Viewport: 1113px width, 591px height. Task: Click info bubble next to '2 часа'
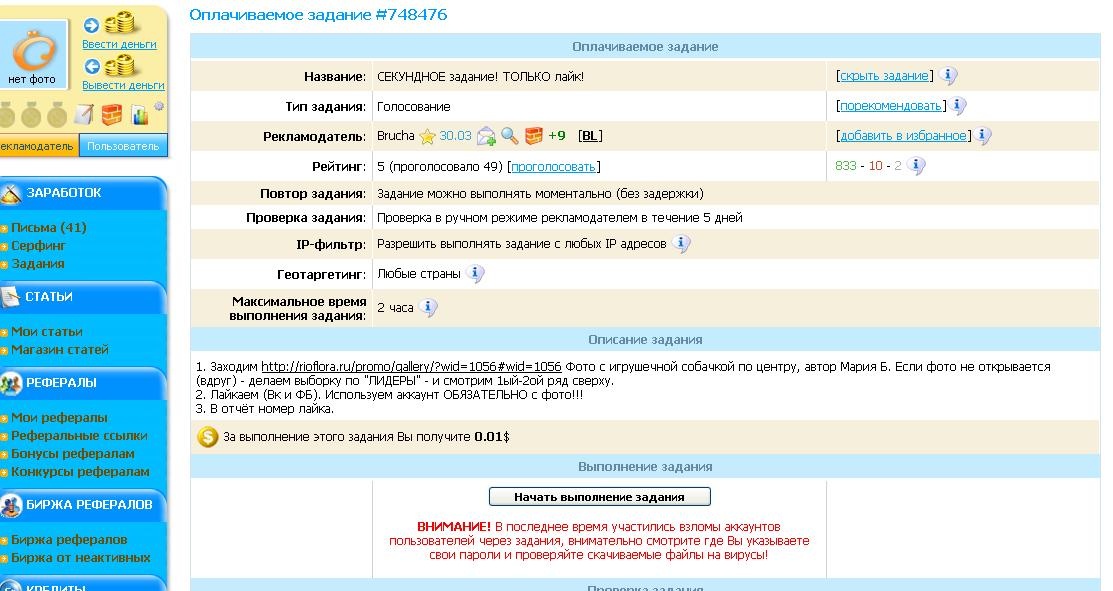point(428,308)
